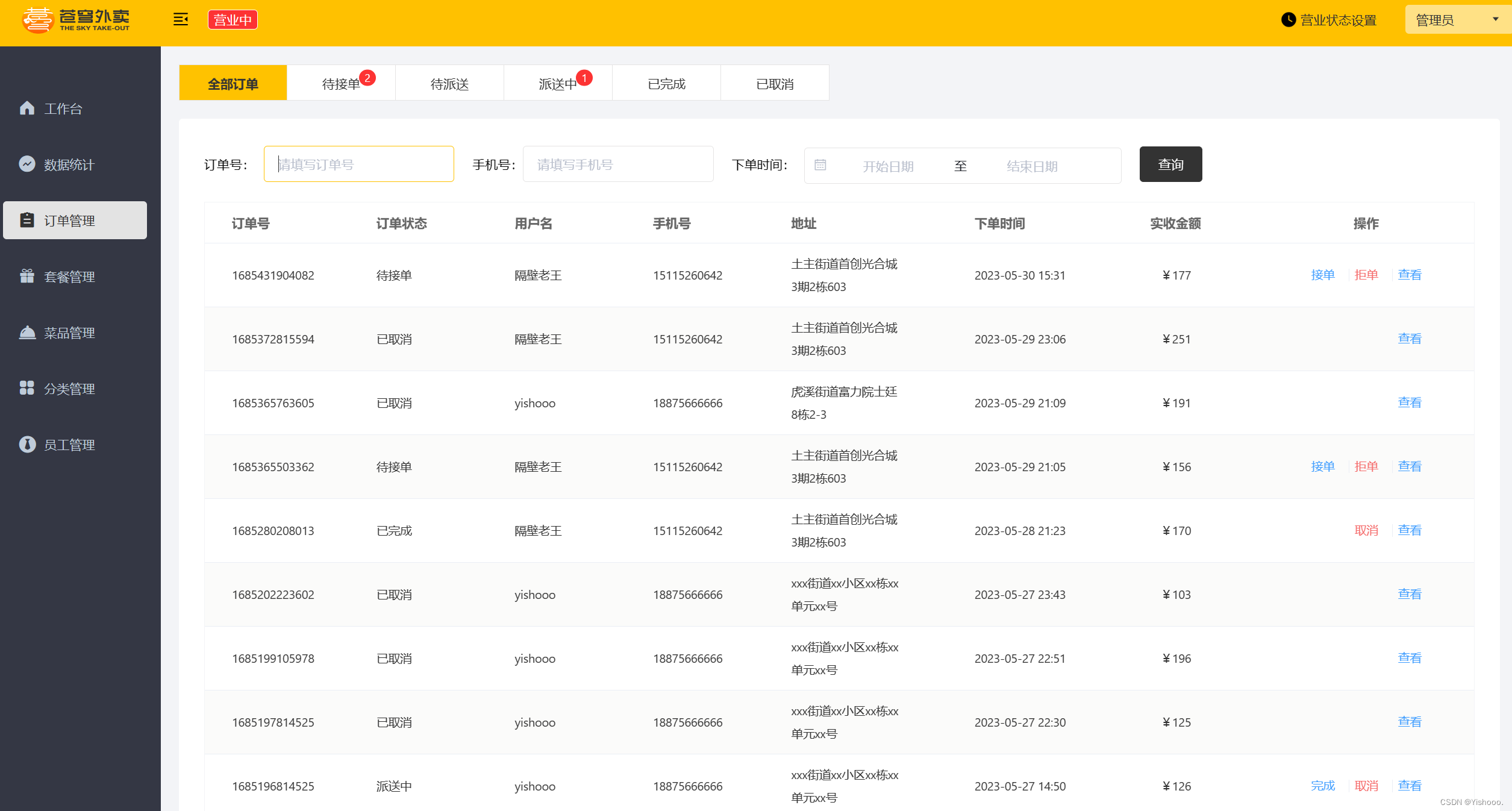Pick the 开始日期 start date
The width and height of the screenshot is (1512, 811).
pyautogui.click(x=888, y=166)
